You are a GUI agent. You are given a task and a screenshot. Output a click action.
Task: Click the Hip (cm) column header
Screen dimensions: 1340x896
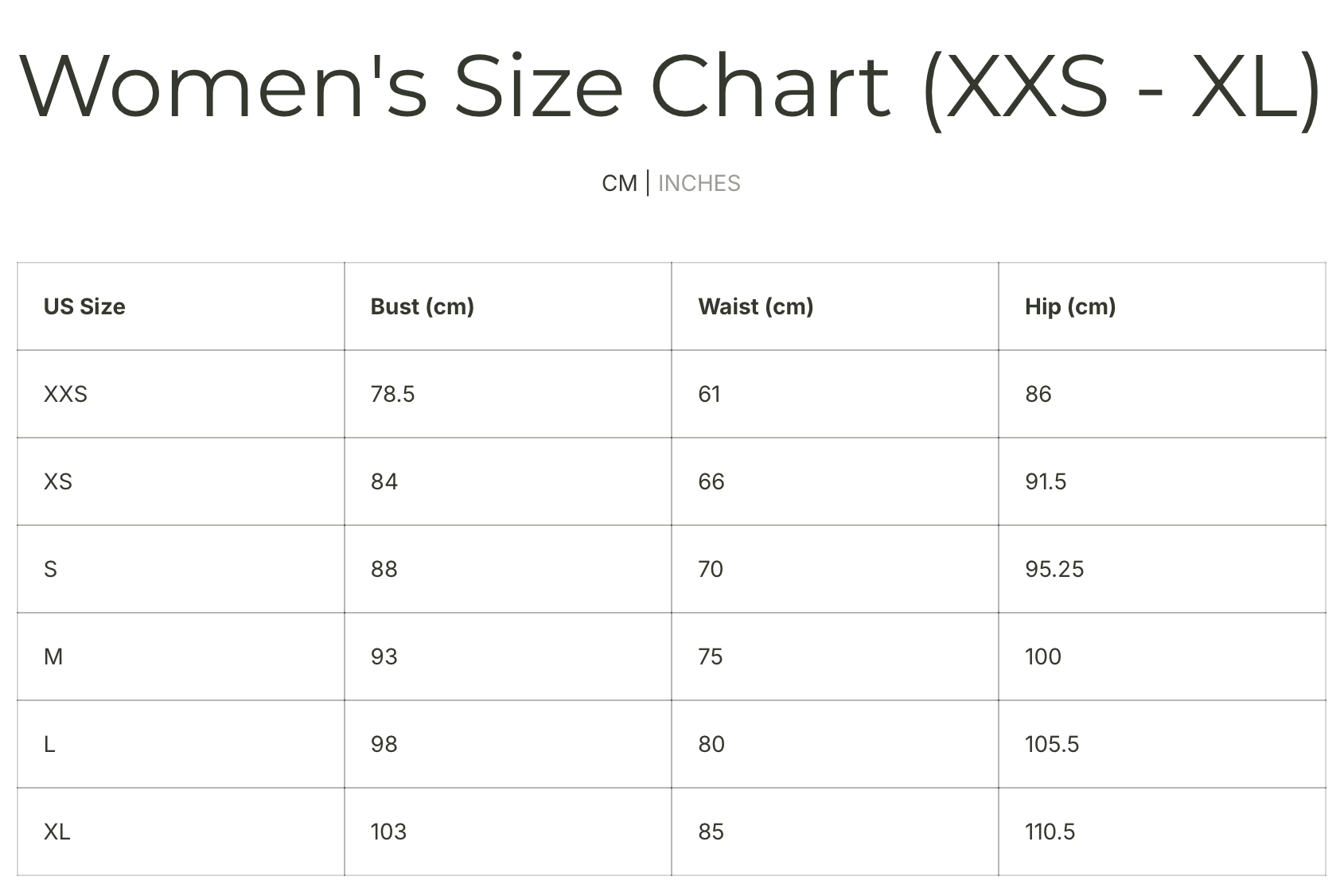coord(1070,306)
